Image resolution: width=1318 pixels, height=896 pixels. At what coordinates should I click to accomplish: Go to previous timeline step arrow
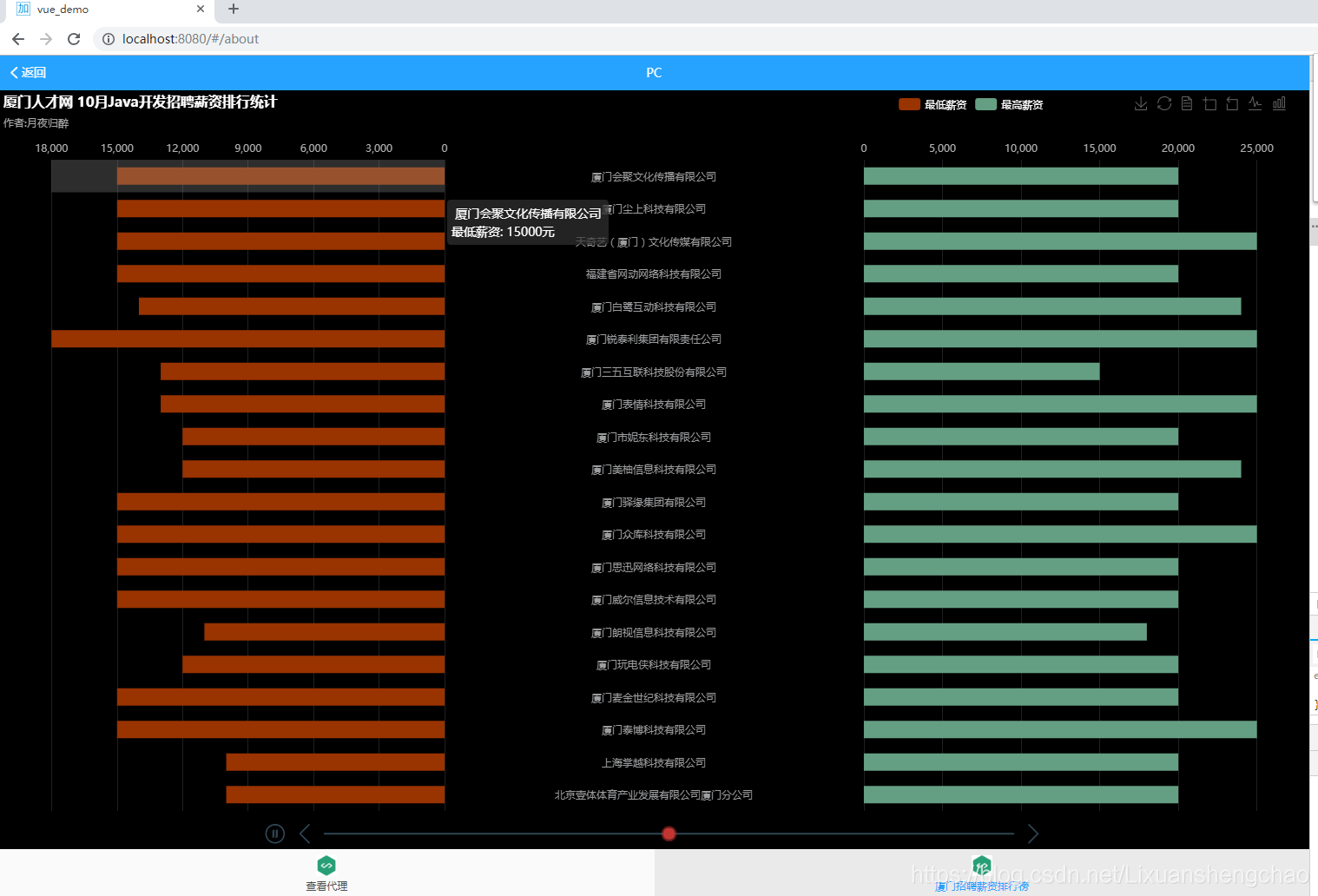pyautogui.click(x=305, y=833)
